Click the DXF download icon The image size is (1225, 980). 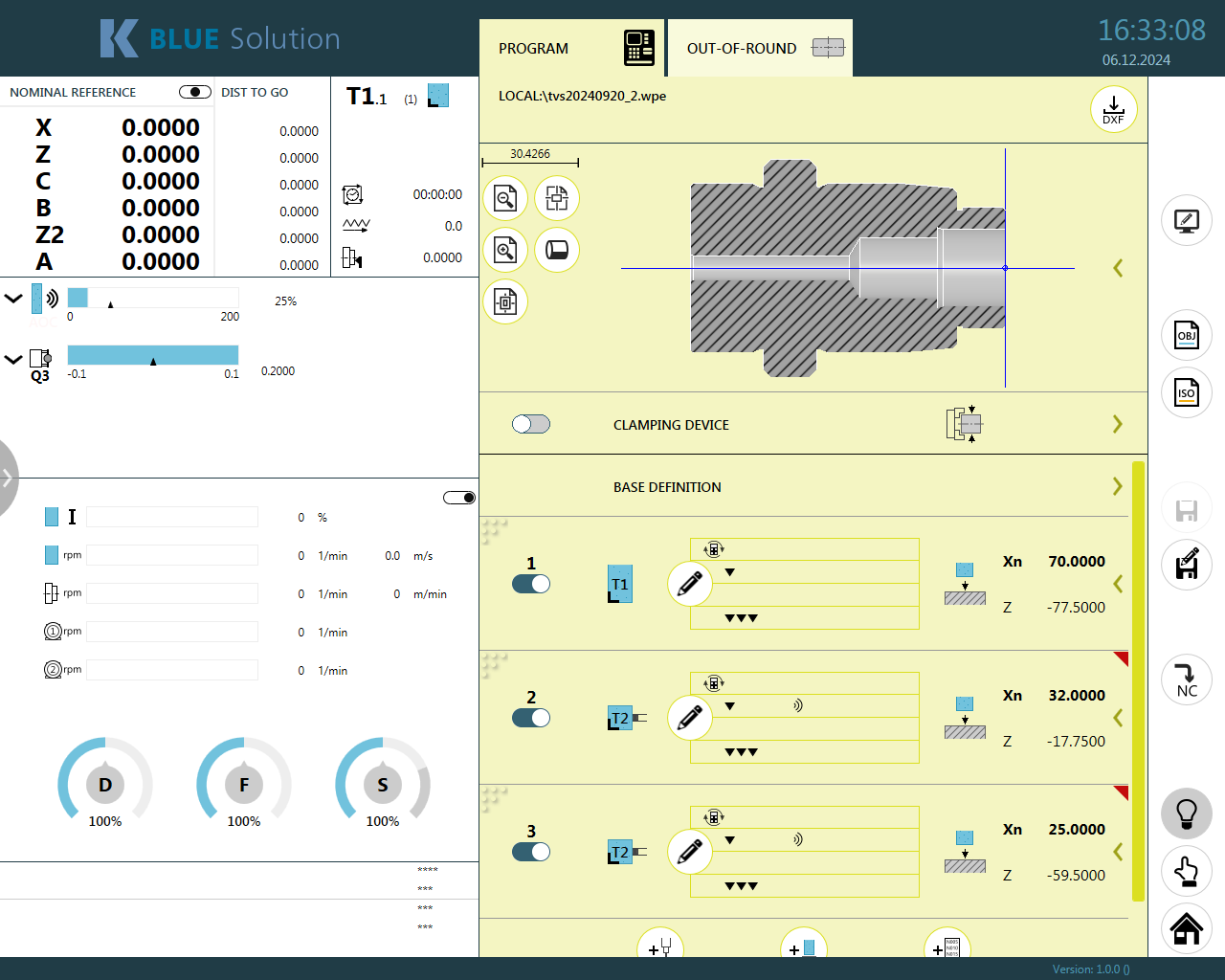1113,109
